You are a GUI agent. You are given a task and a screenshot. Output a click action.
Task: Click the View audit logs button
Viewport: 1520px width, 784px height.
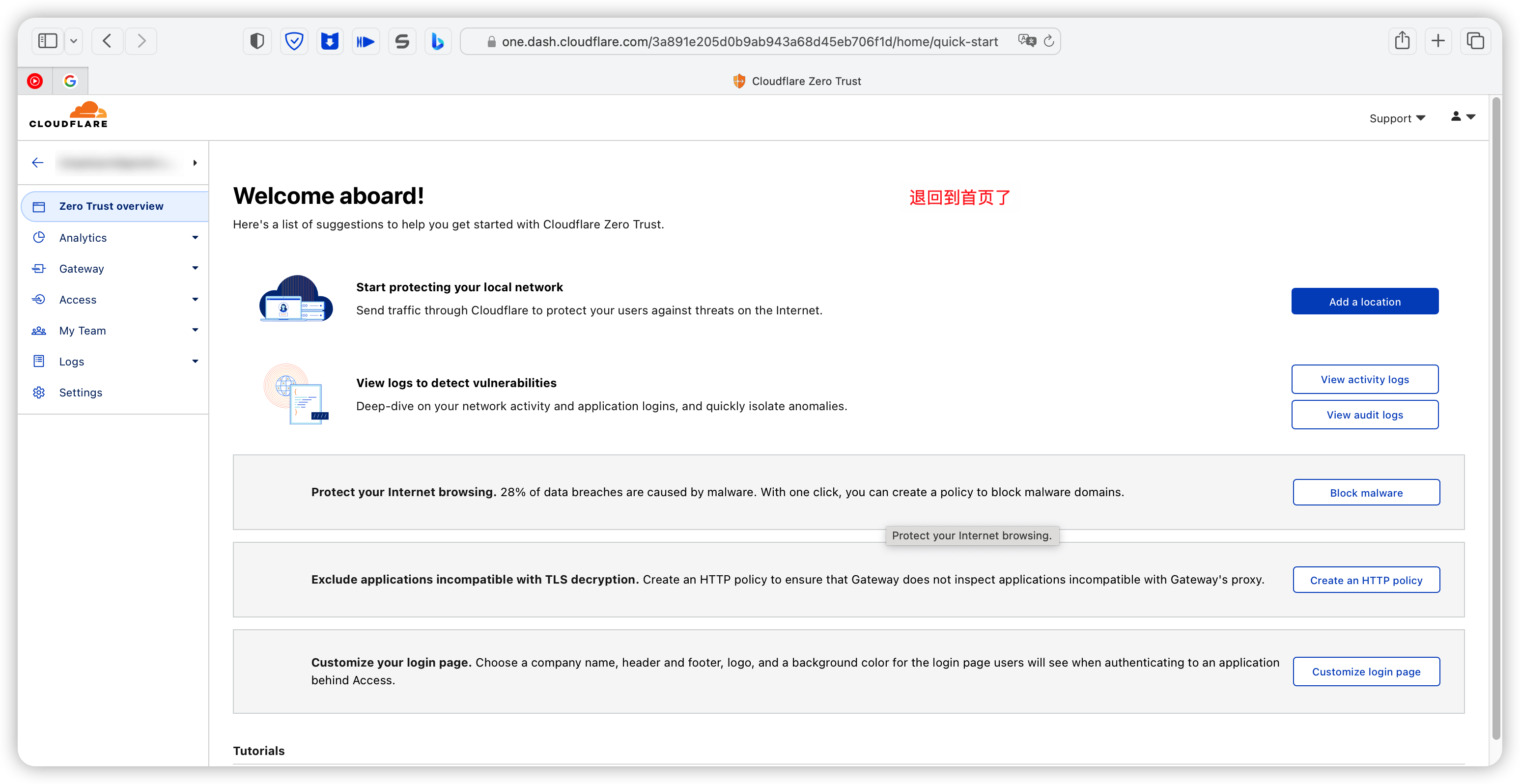pos(1364,415)
